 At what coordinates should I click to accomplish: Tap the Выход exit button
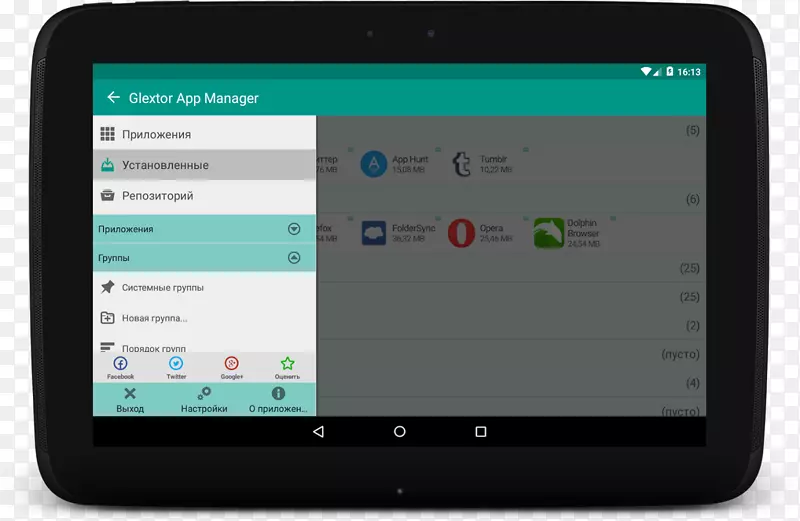[x=130, y=400]
